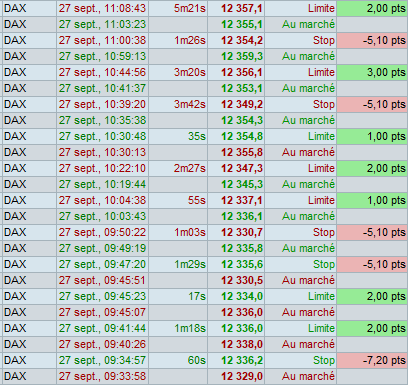Click timestamp 27 sept., 09:41:44

coord(102,328)
